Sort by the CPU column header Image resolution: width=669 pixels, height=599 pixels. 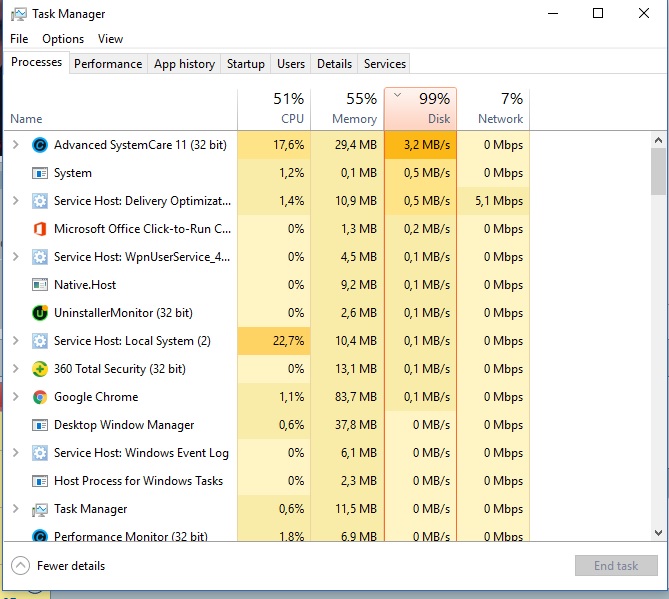(x=274, y=109)
